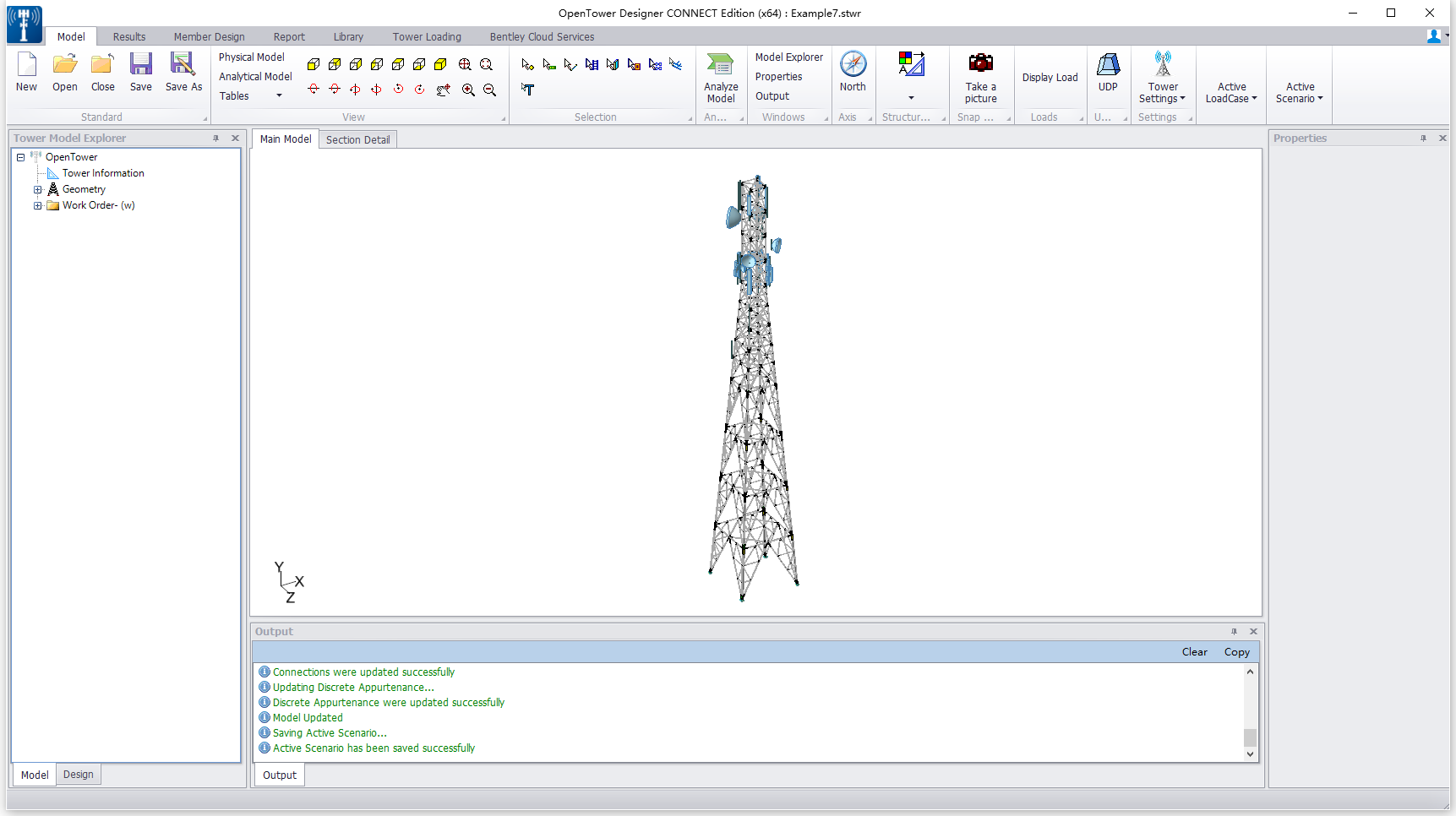Save the model with the Save icon

coord(140,64)
